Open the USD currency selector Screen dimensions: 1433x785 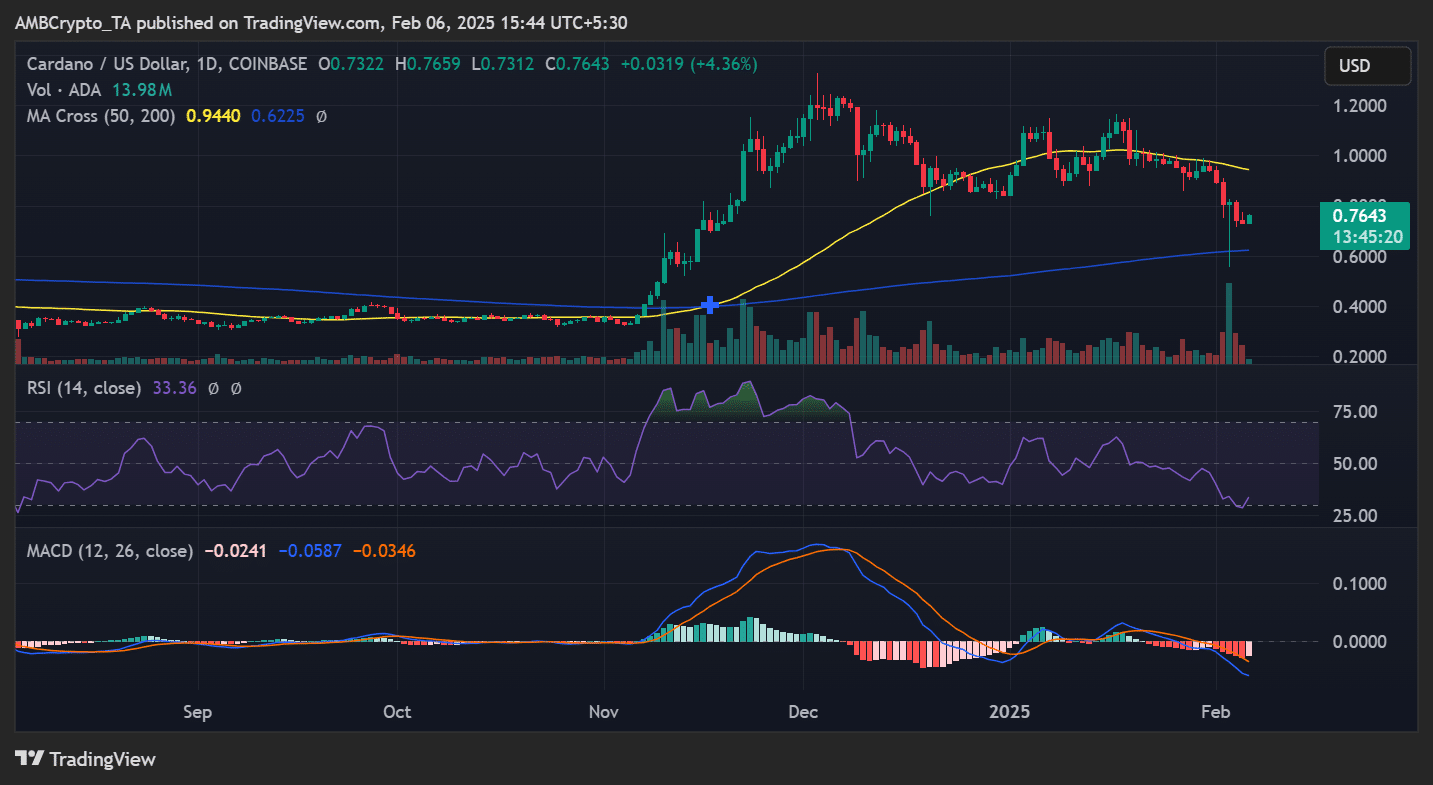(1367, 66)
